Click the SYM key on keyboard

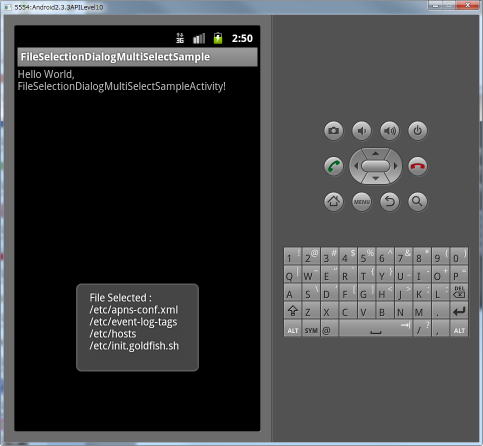pos(311,330)
